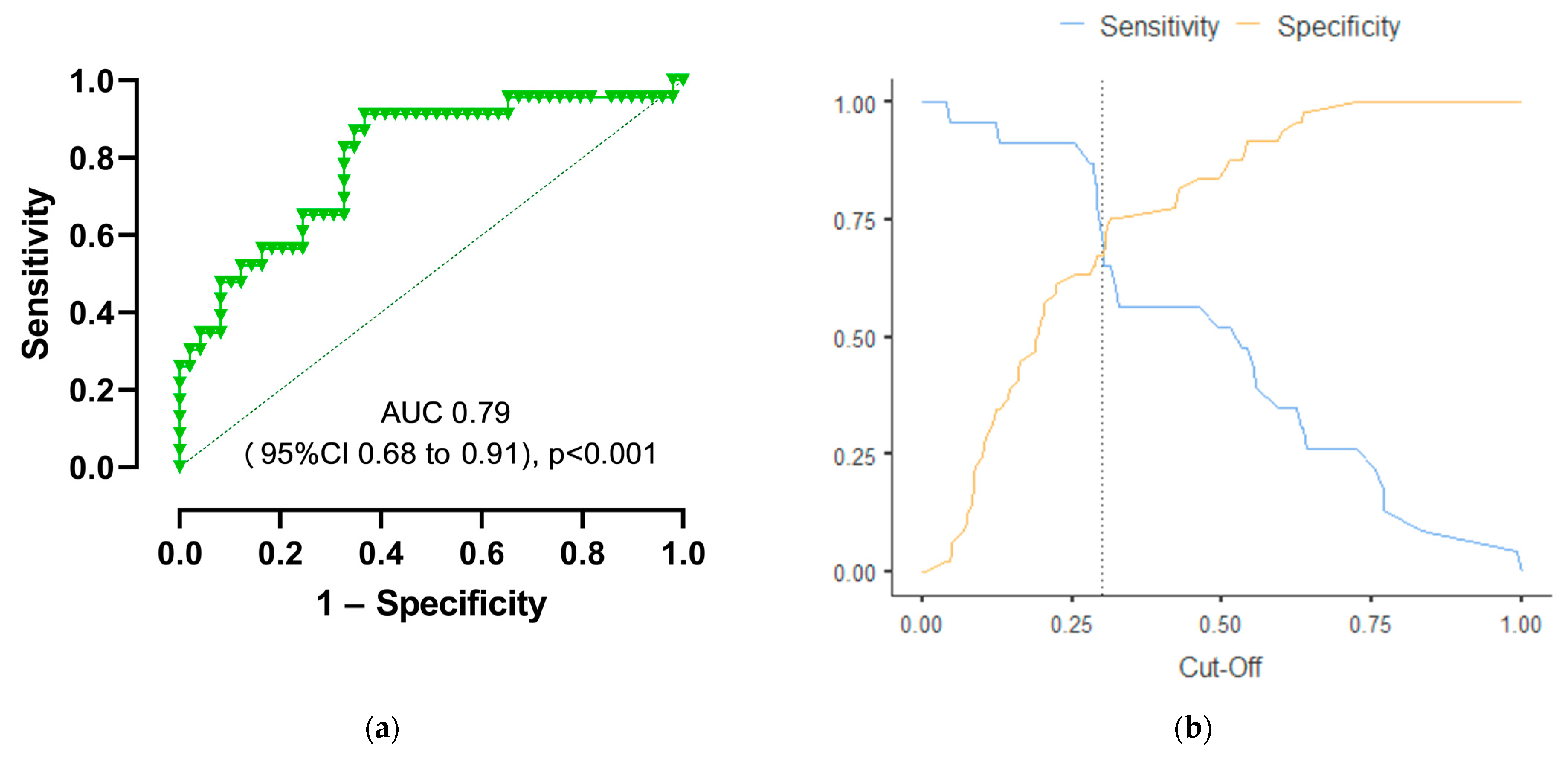Viewport: 1568px width, 757px height.
Task: Click the bottom green triangle marker at ROC origin
Action: 180,466
